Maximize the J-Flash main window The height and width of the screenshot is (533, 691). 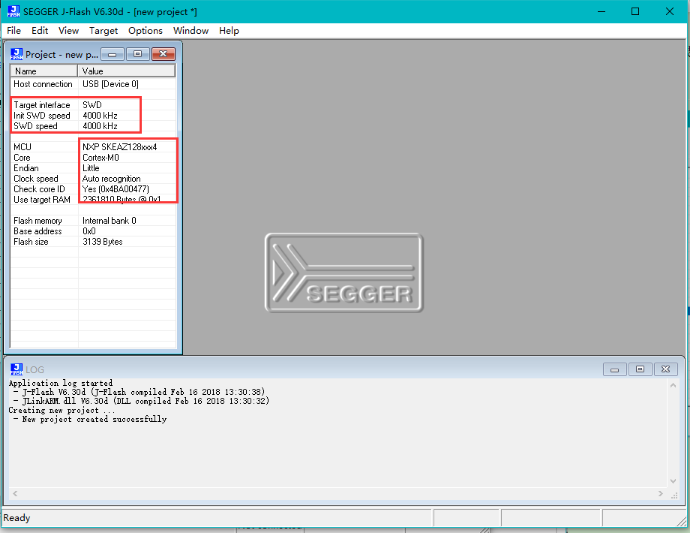pyautogui.click(x=635, y=11)
